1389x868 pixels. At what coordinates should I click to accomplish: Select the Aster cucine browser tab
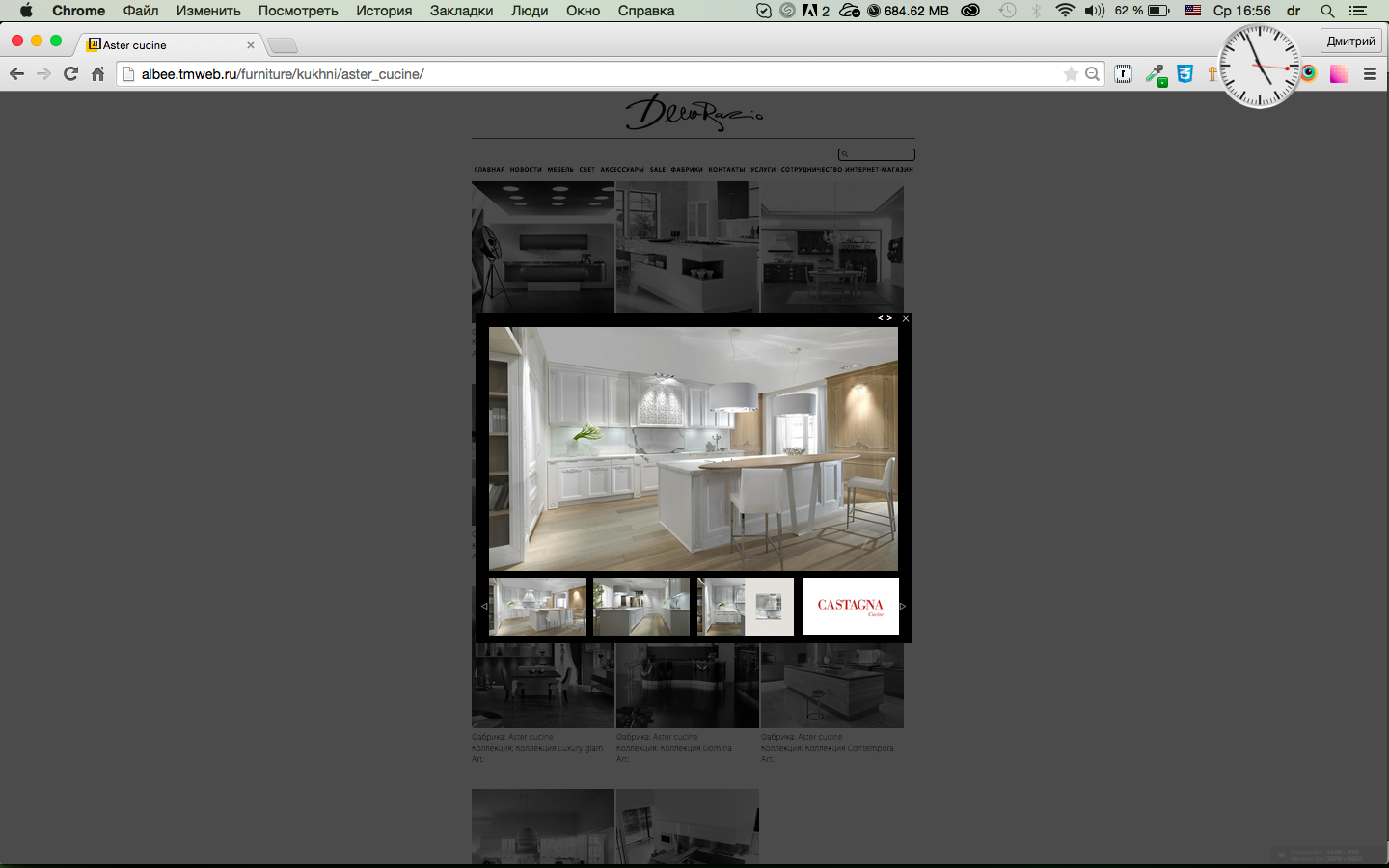[x=169, y=45]
